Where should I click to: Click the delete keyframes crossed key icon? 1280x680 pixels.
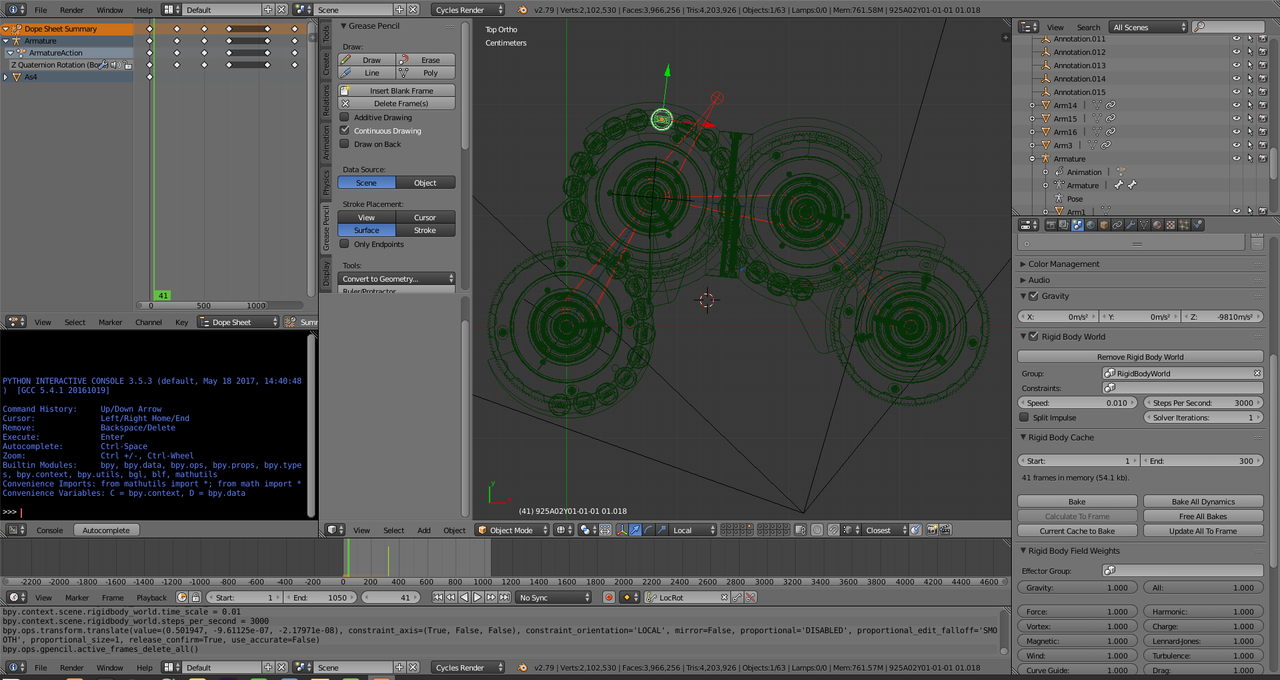pyautogui.click(x=750, y=598)
